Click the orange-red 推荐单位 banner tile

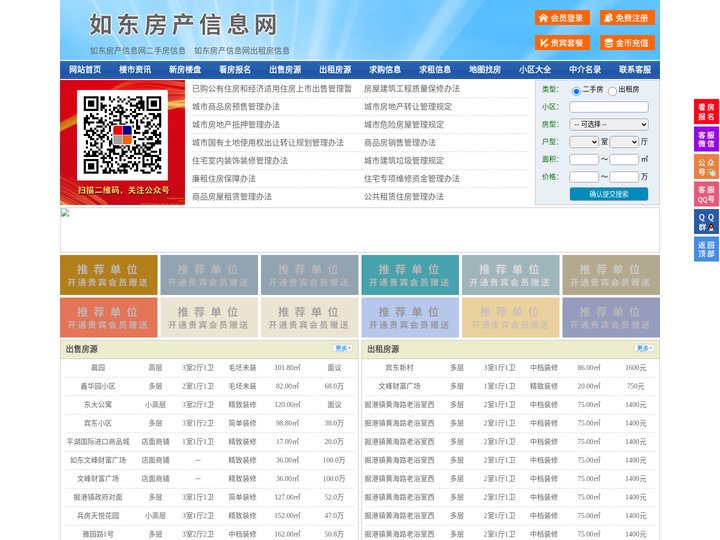click(109, 317)
